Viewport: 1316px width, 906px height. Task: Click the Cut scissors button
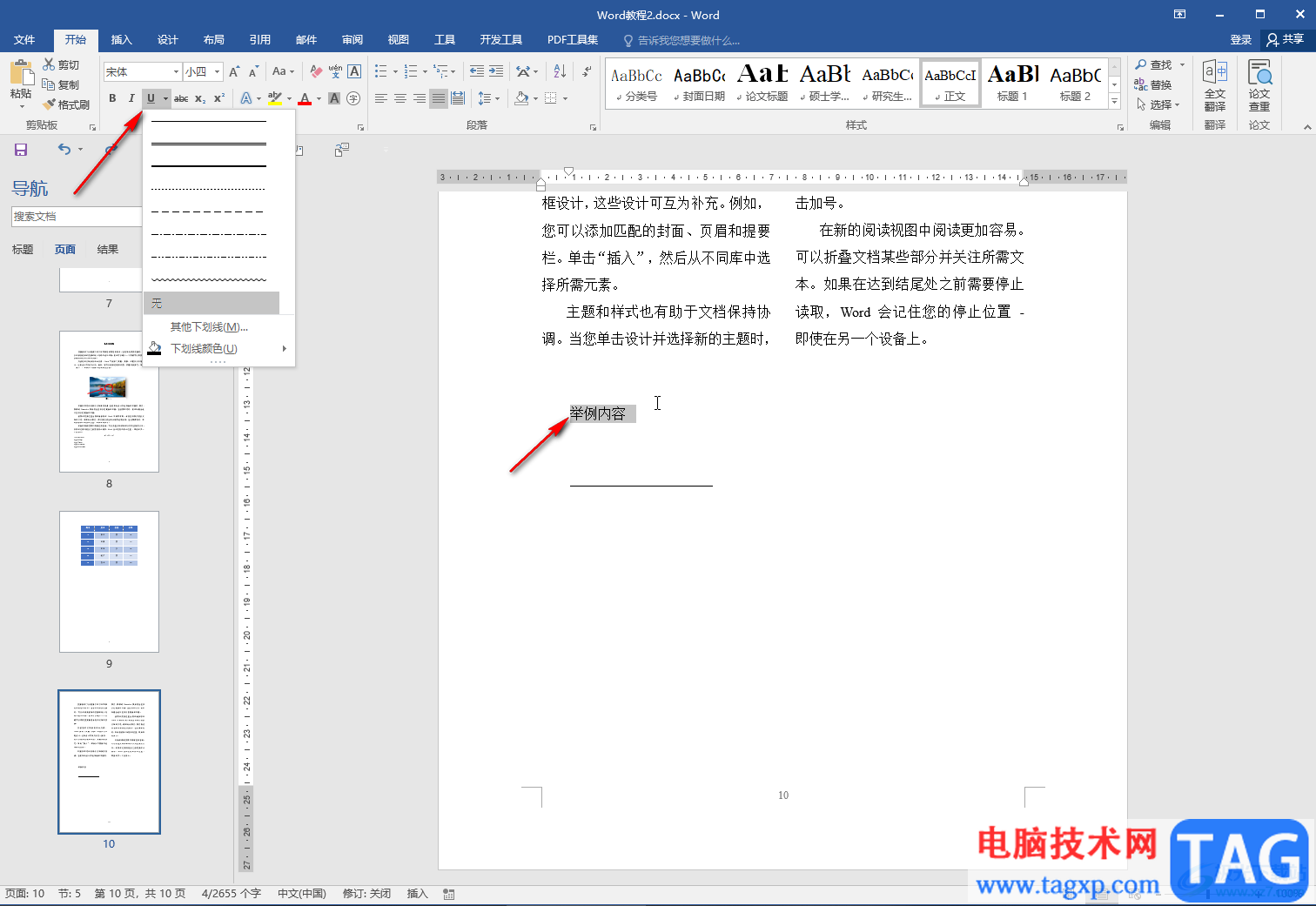61,64
